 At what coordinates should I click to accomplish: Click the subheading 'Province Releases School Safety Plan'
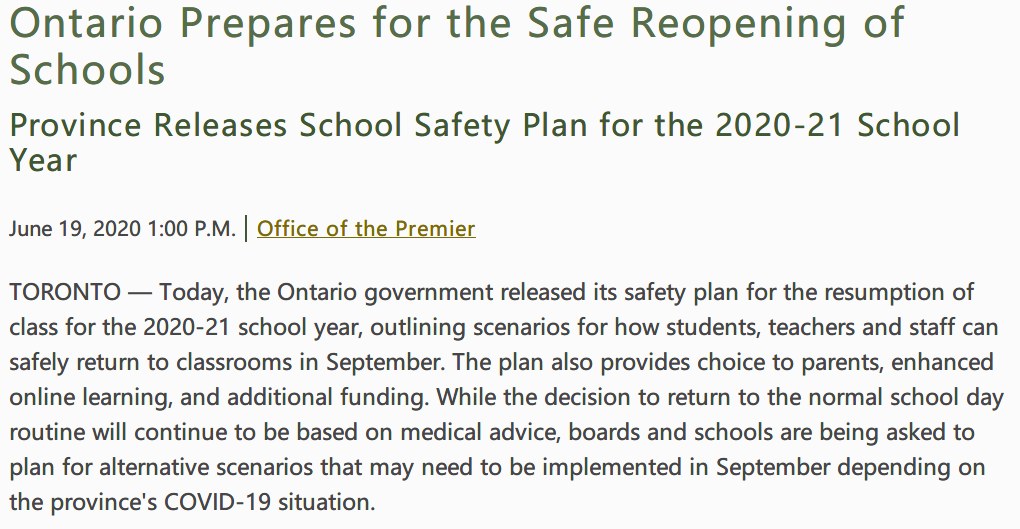[297, 126]
